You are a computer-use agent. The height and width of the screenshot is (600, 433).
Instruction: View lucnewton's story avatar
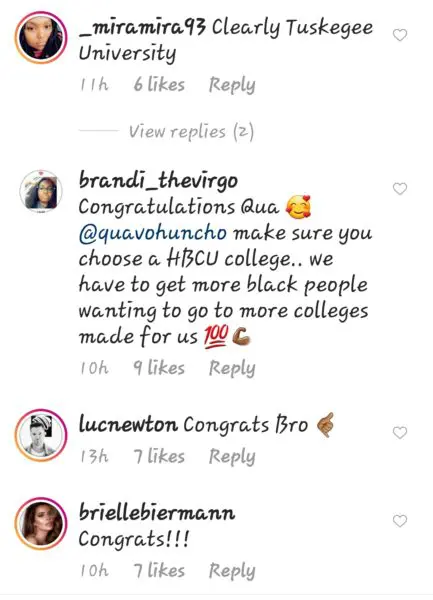coord(41,435)
